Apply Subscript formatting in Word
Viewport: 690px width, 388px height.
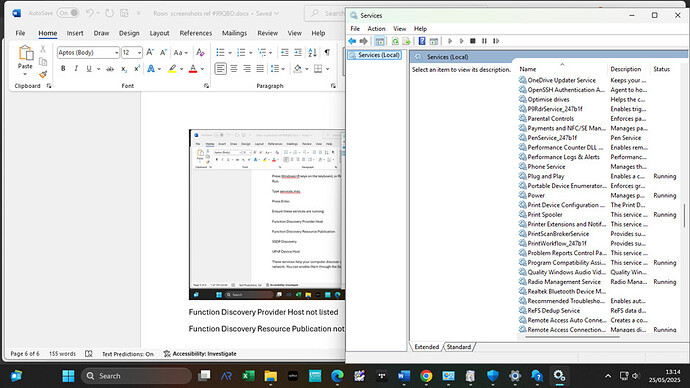[x=124, y=69]
